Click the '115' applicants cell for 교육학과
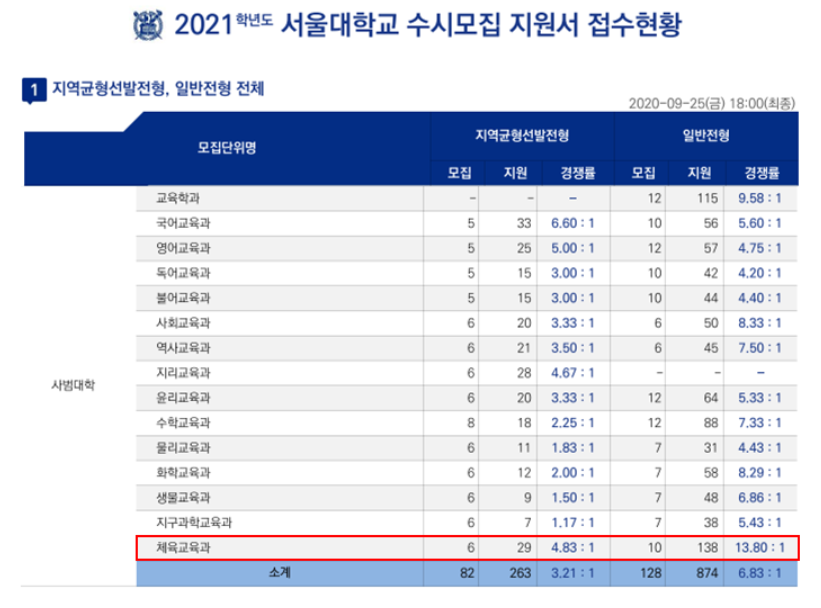 point(707,198)
